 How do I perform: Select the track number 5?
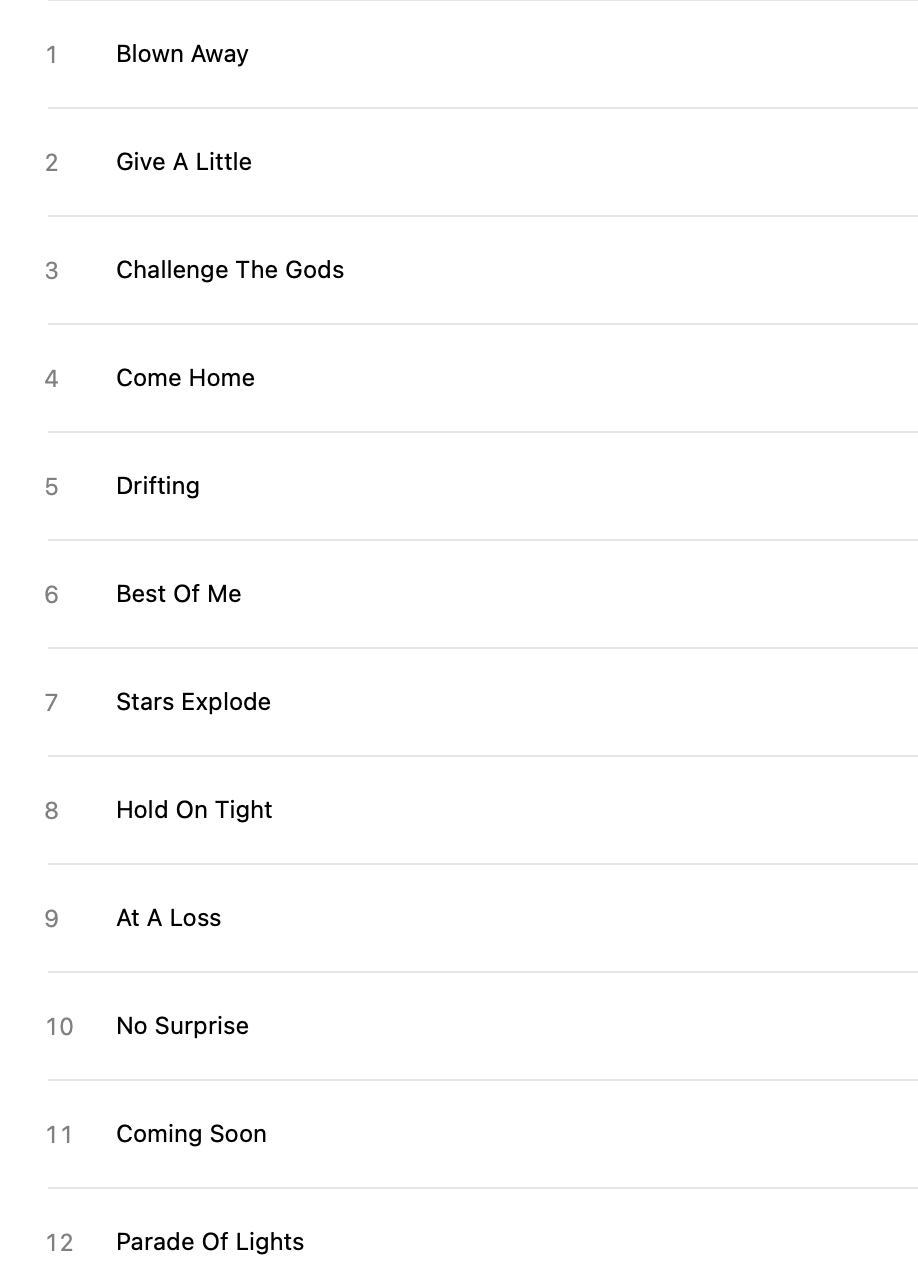[52, 487]
